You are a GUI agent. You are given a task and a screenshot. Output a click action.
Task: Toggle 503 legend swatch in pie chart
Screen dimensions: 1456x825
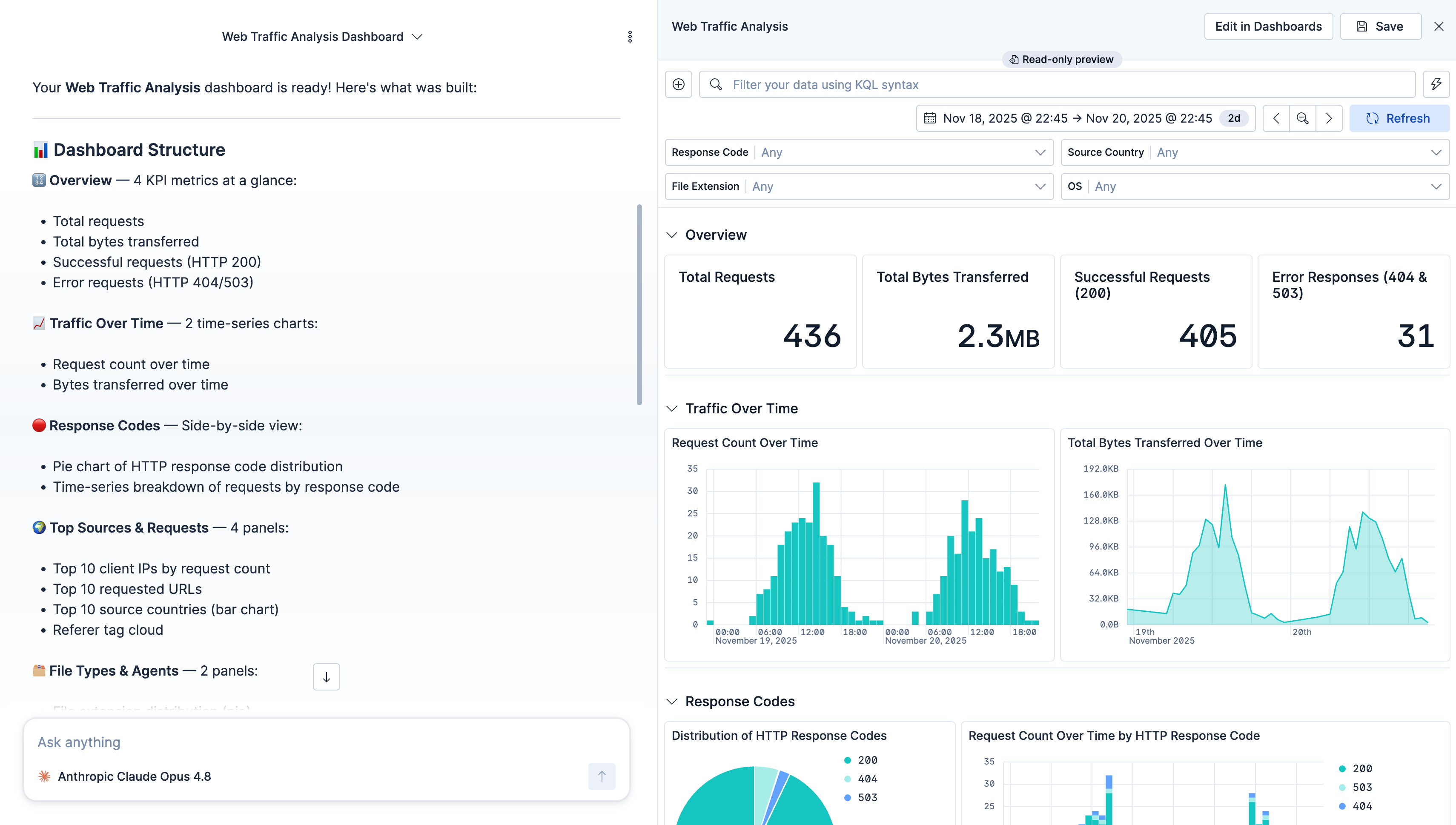pyautogui.click(x=848, y=797)
